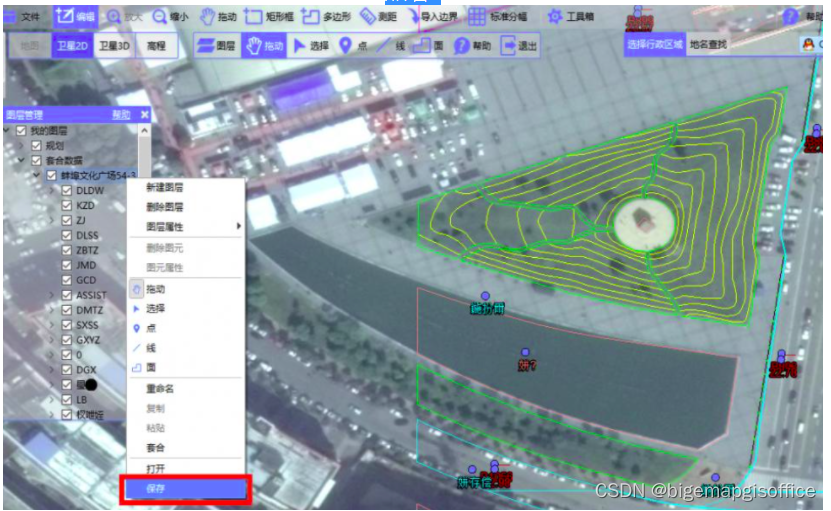Open 图层属性 submenu arrow in context menu
This screenshot has width=831, height=511.
tap(238, 226)
